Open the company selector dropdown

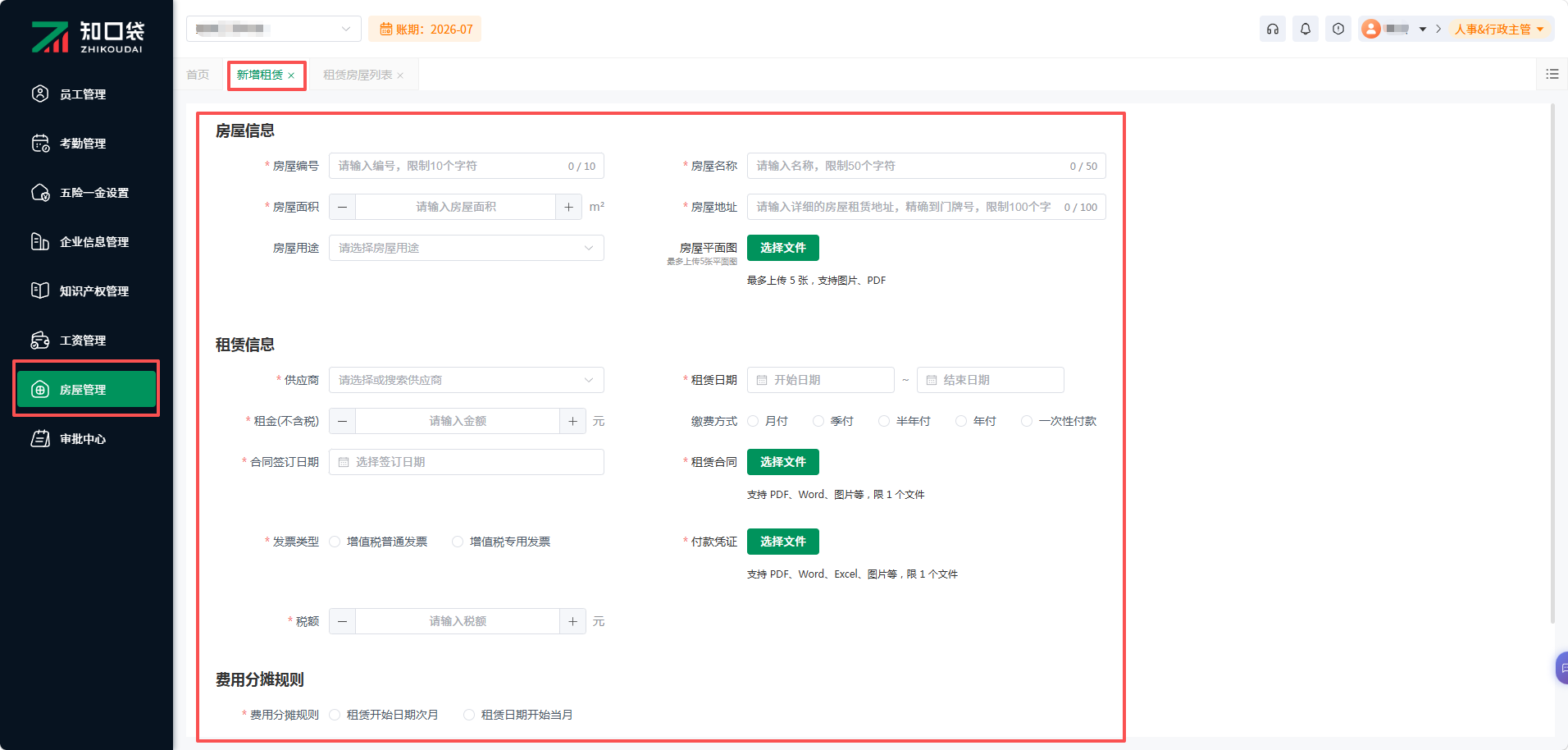(x=274, y=29)
